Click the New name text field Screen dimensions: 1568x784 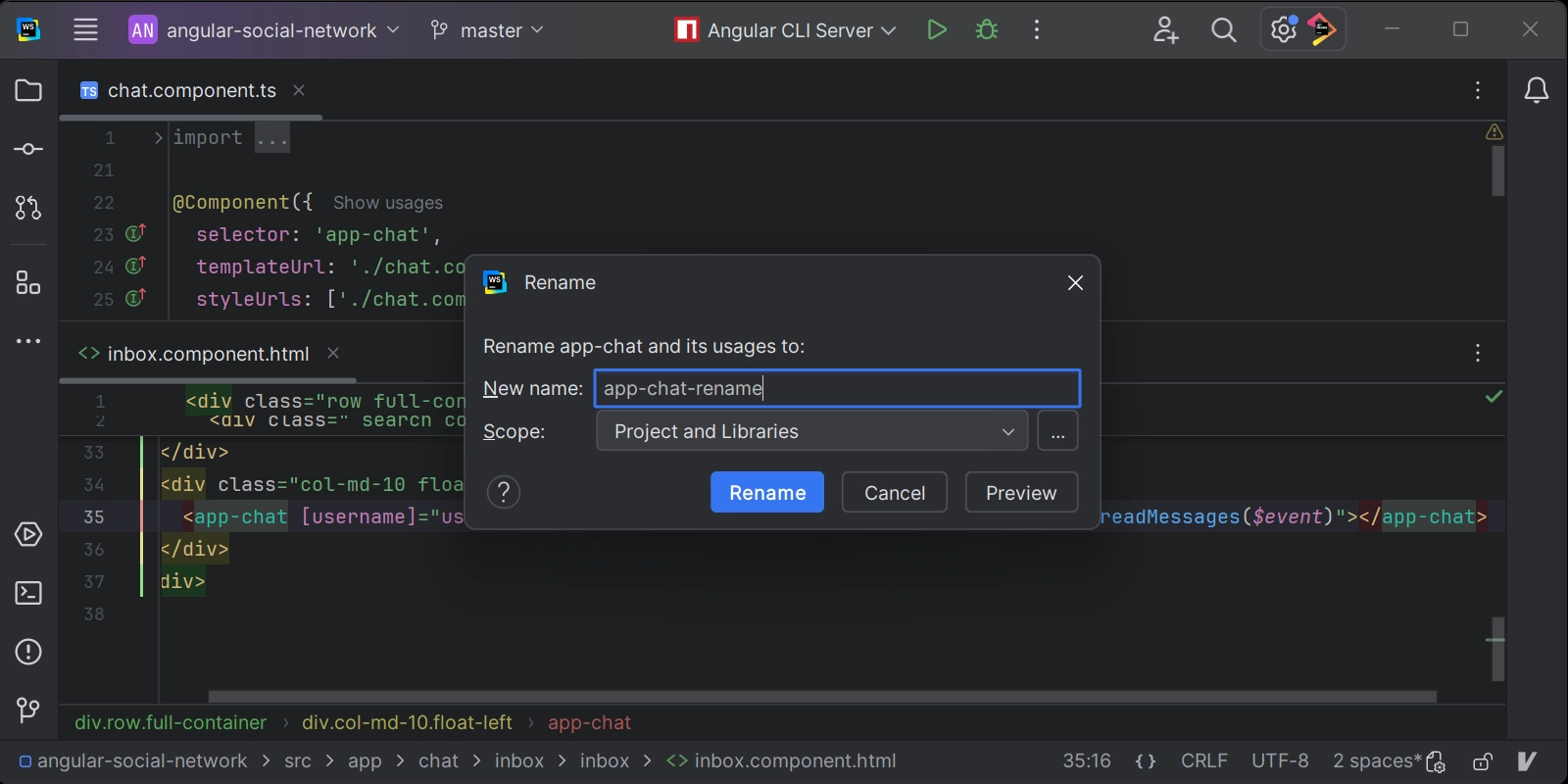[837, 388]
